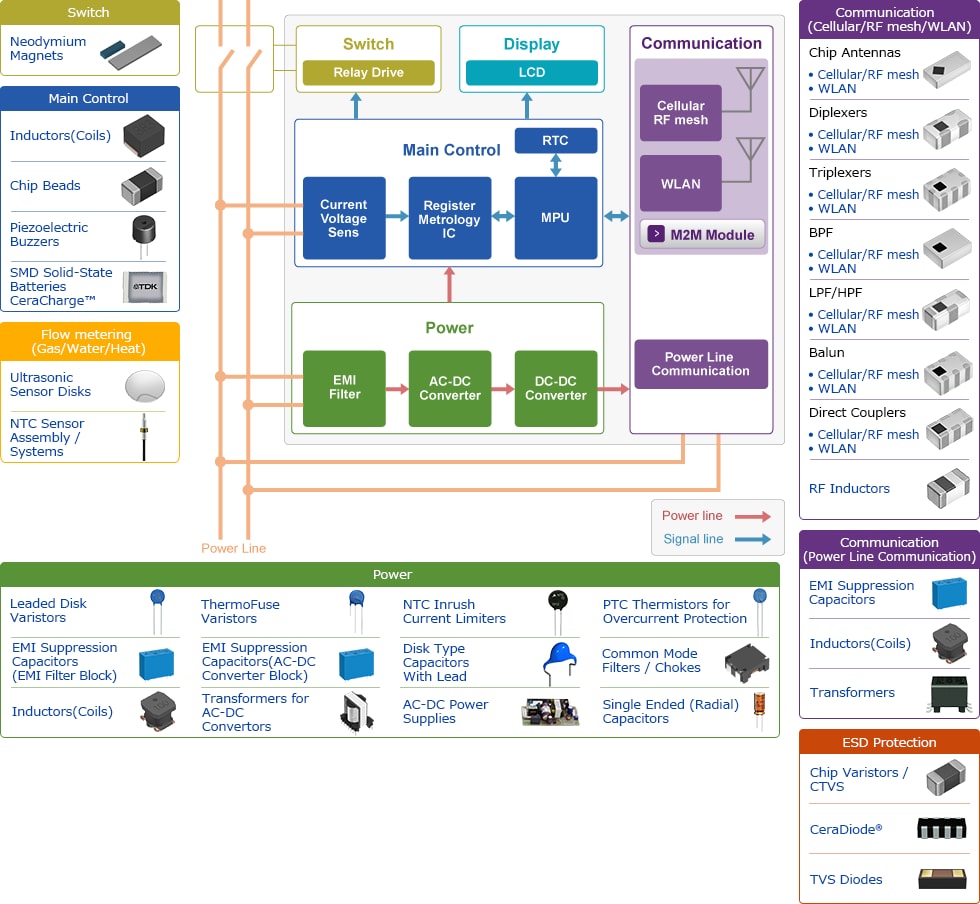Click the EMI Filter power block
This screenshot has width=980, height=904.
[x=344, y=388]
